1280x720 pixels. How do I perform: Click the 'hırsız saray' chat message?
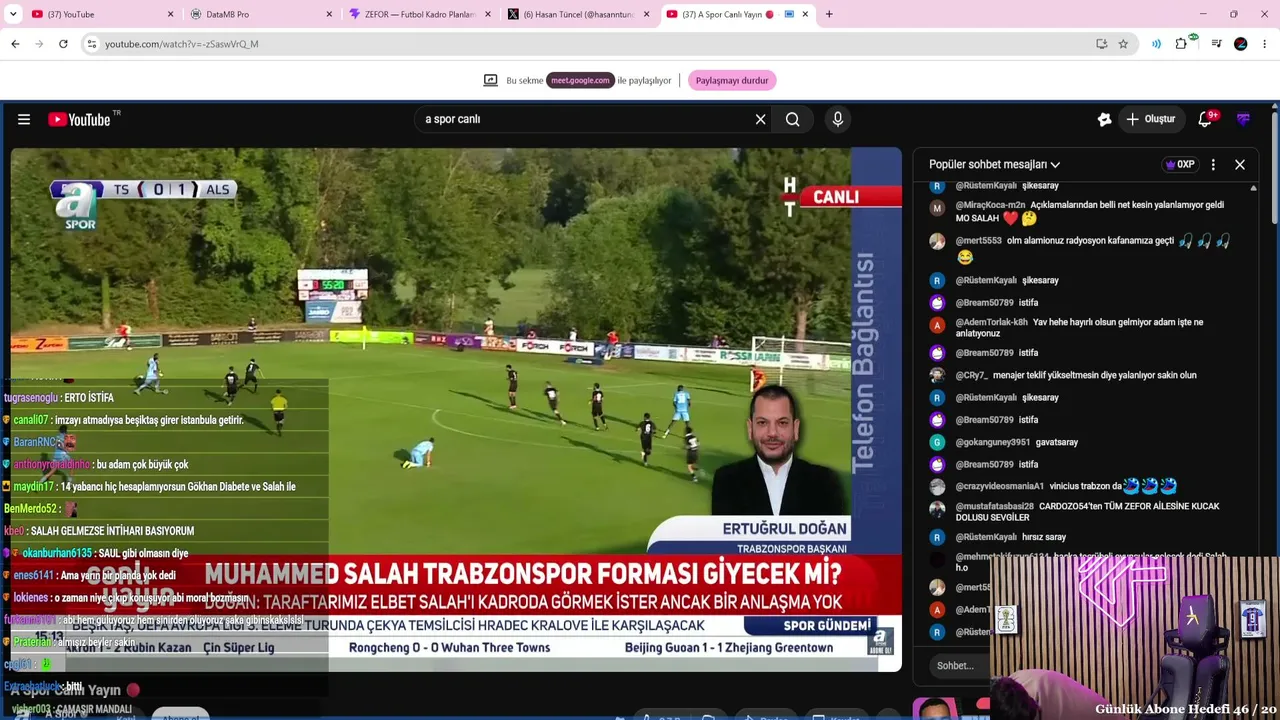pos(1044,537)
